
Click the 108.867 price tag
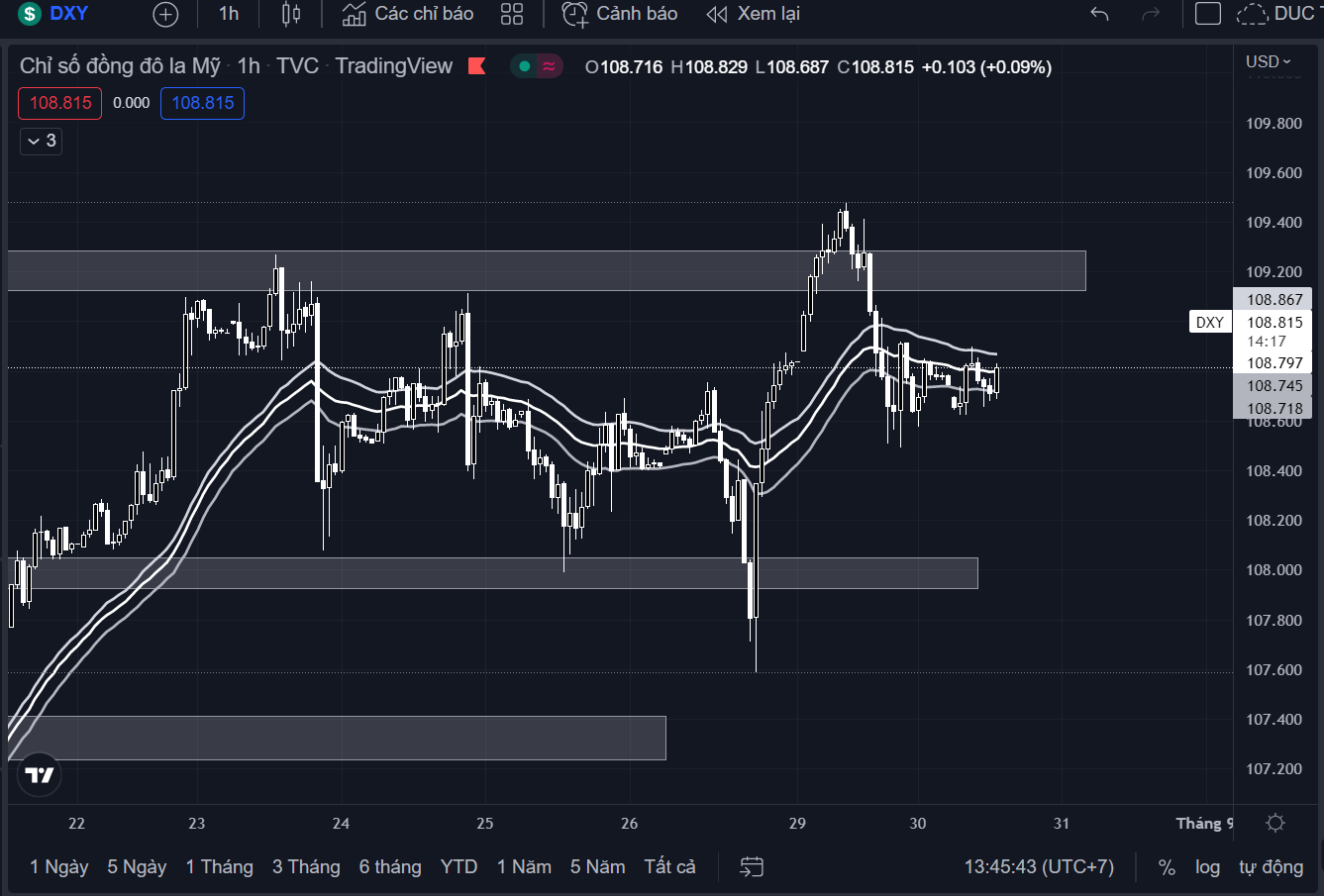coord(1273,299)
